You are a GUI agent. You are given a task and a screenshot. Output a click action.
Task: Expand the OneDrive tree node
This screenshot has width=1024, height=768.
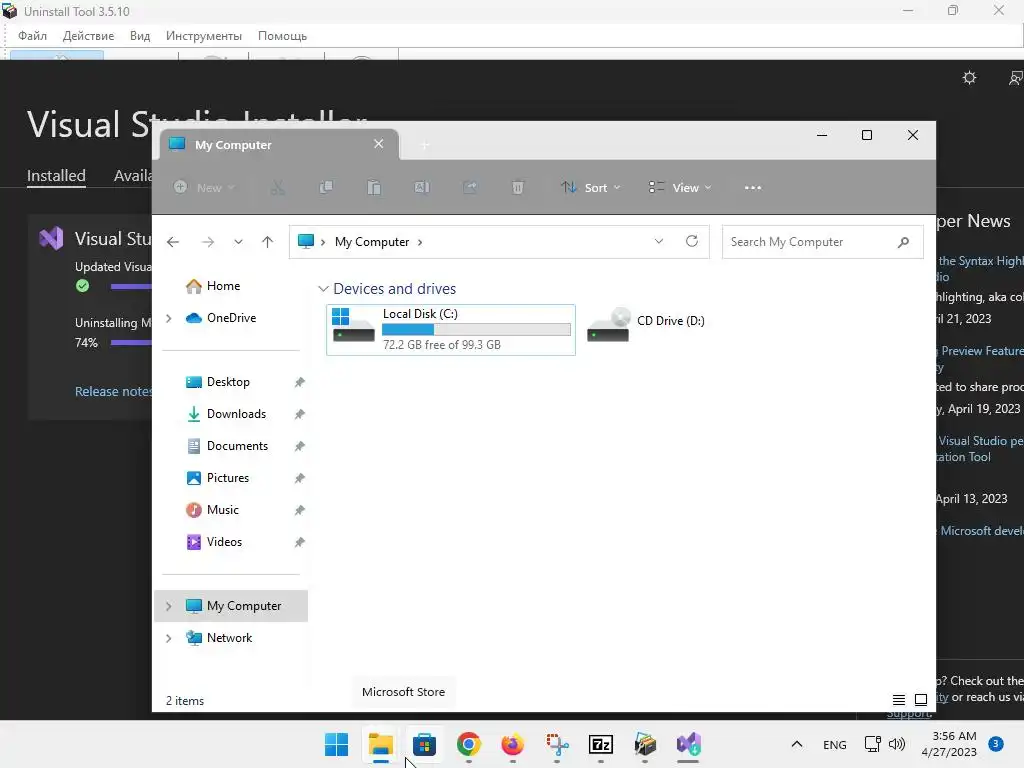[x=169, y=318]
